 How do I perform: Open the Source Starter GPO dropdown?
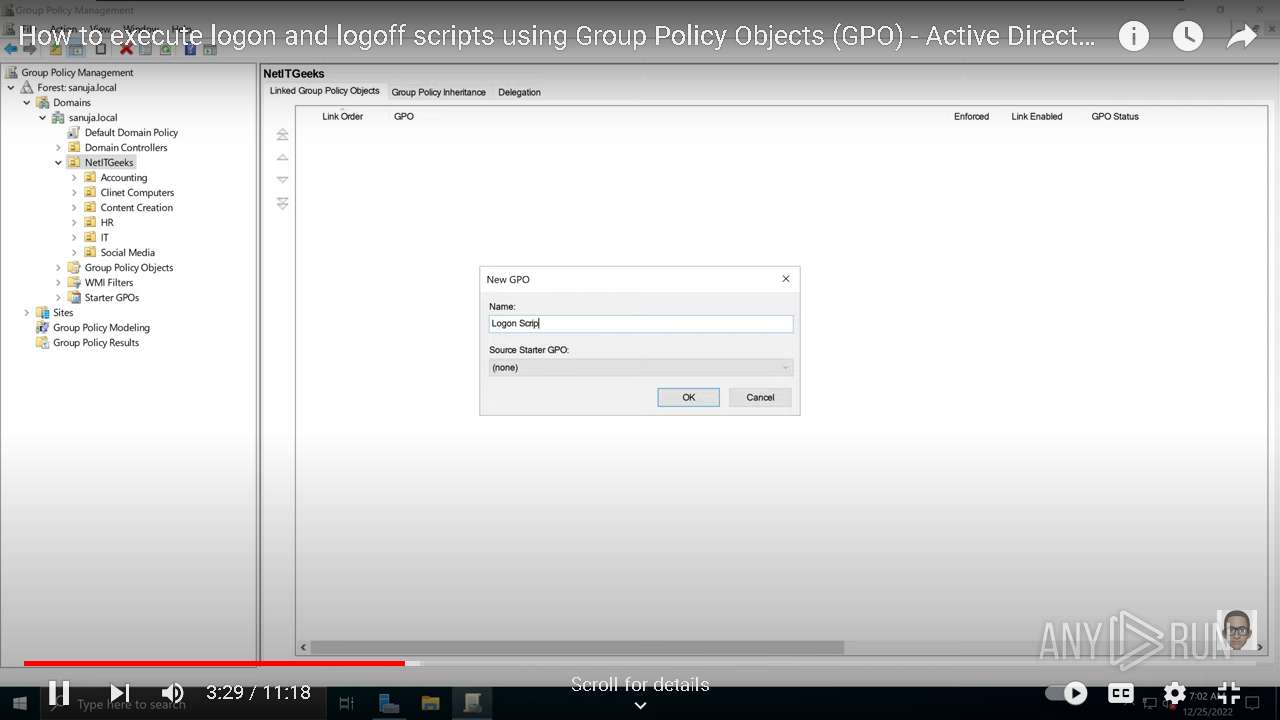coord(641,367)
